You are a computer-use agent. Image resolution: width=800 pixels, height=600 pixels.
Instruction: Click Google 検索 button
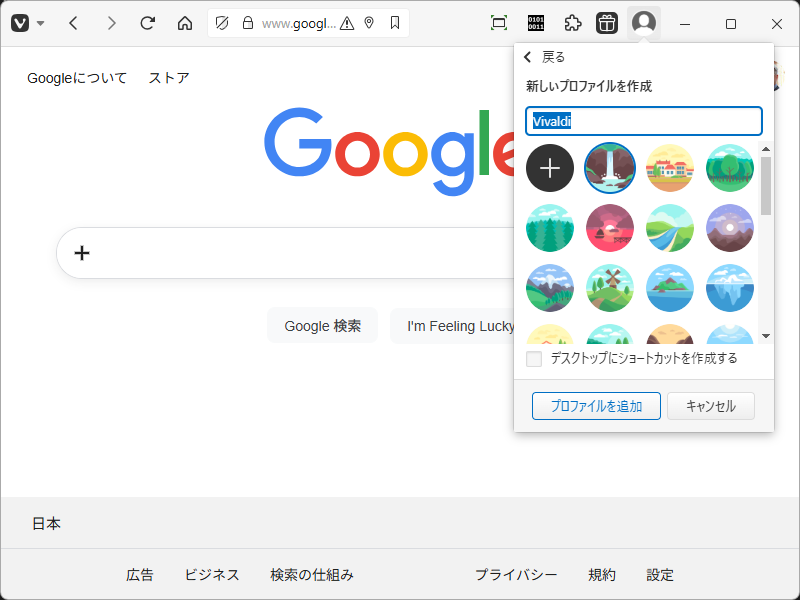click(322, 326)
